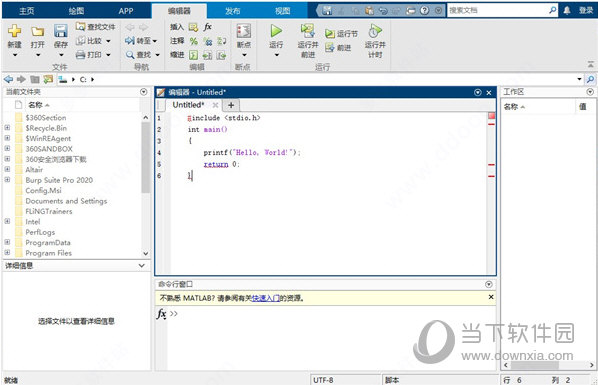This screenshot has width=598, height=385.
Task: Click the Run Section (运行节) button
Action: click(x=341, y=34)
